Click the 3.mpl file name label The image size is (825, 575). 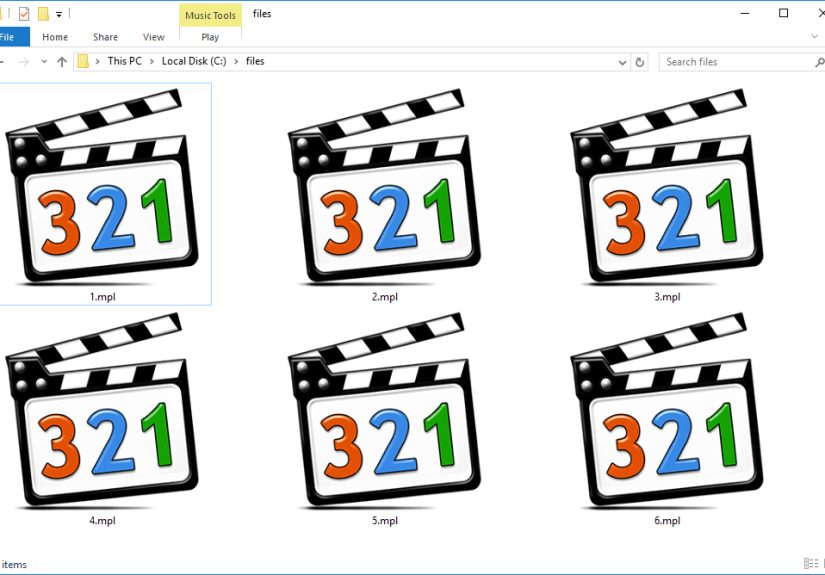tap(667, 297)
